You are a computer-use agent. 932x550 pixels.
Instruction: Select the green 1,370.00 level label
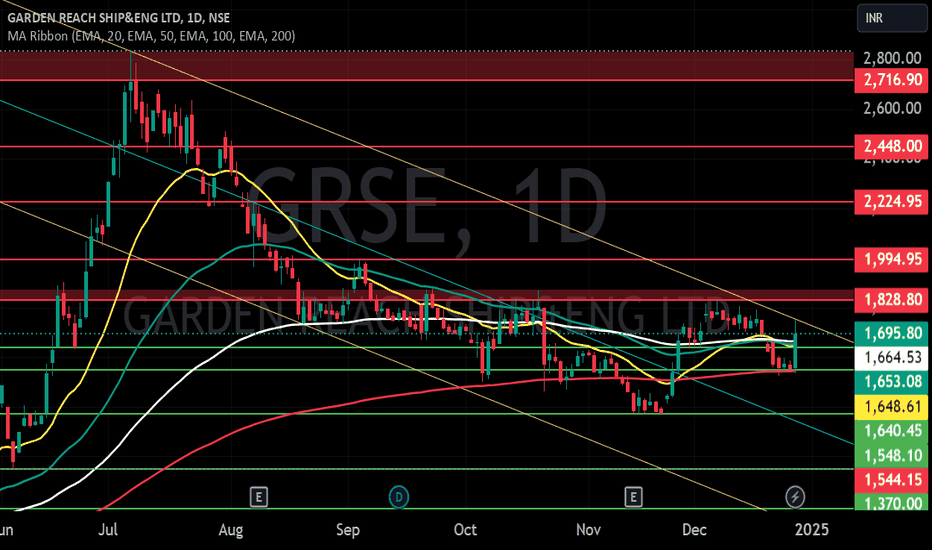point(891,502)
